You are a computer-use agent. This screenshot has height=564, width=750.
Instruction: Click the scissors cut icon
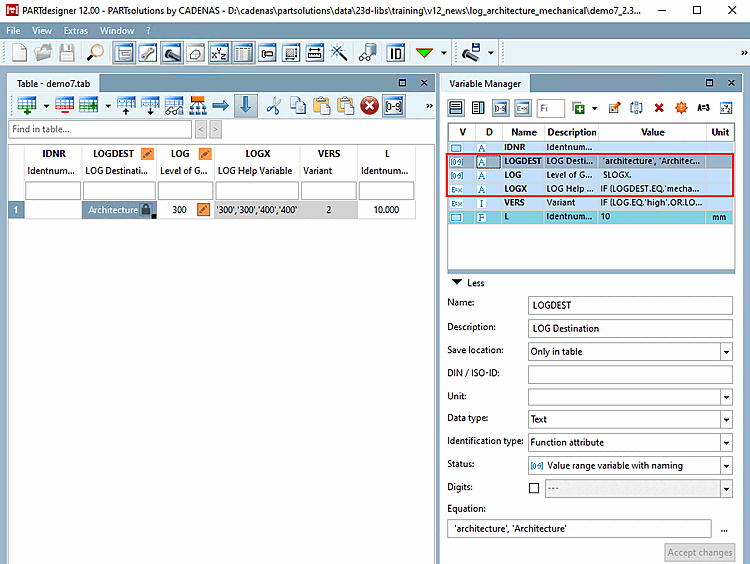[273, 104]
